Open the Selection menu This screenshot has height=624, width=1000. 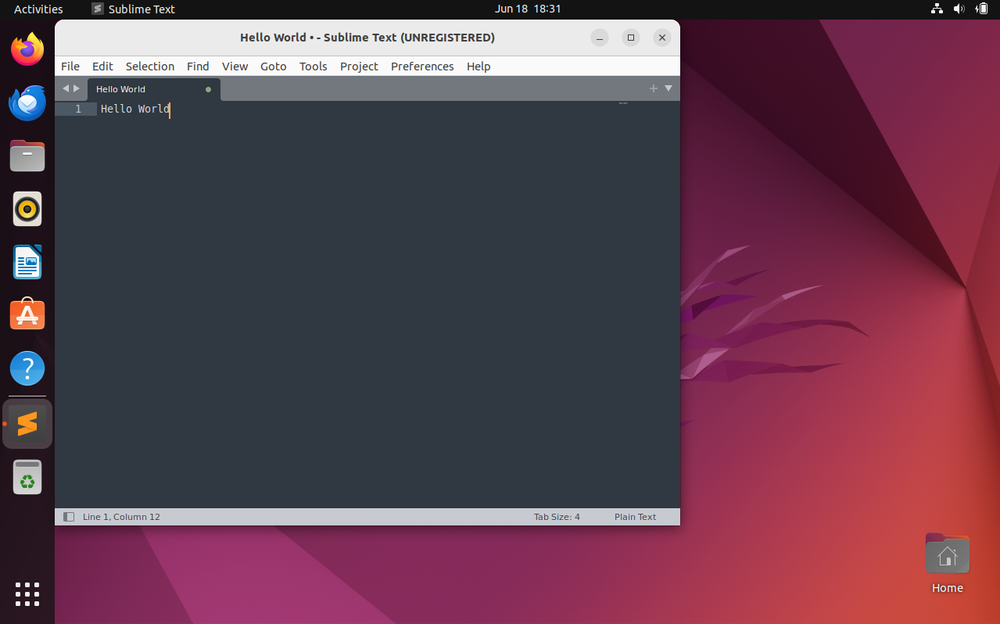(150, 66)
